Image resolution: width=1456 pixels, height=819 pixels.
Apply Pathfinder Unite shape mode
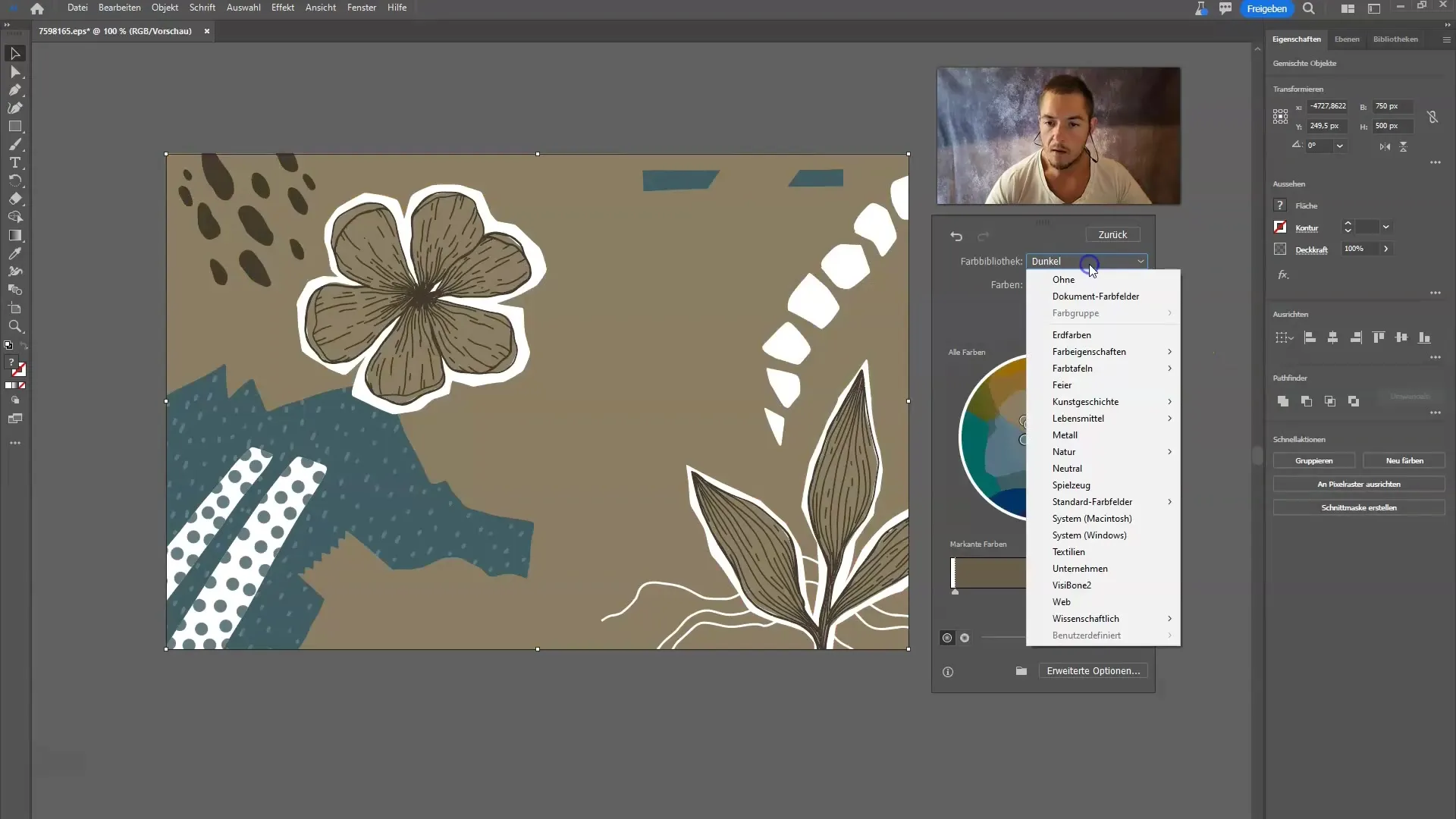click(1283, 401)
